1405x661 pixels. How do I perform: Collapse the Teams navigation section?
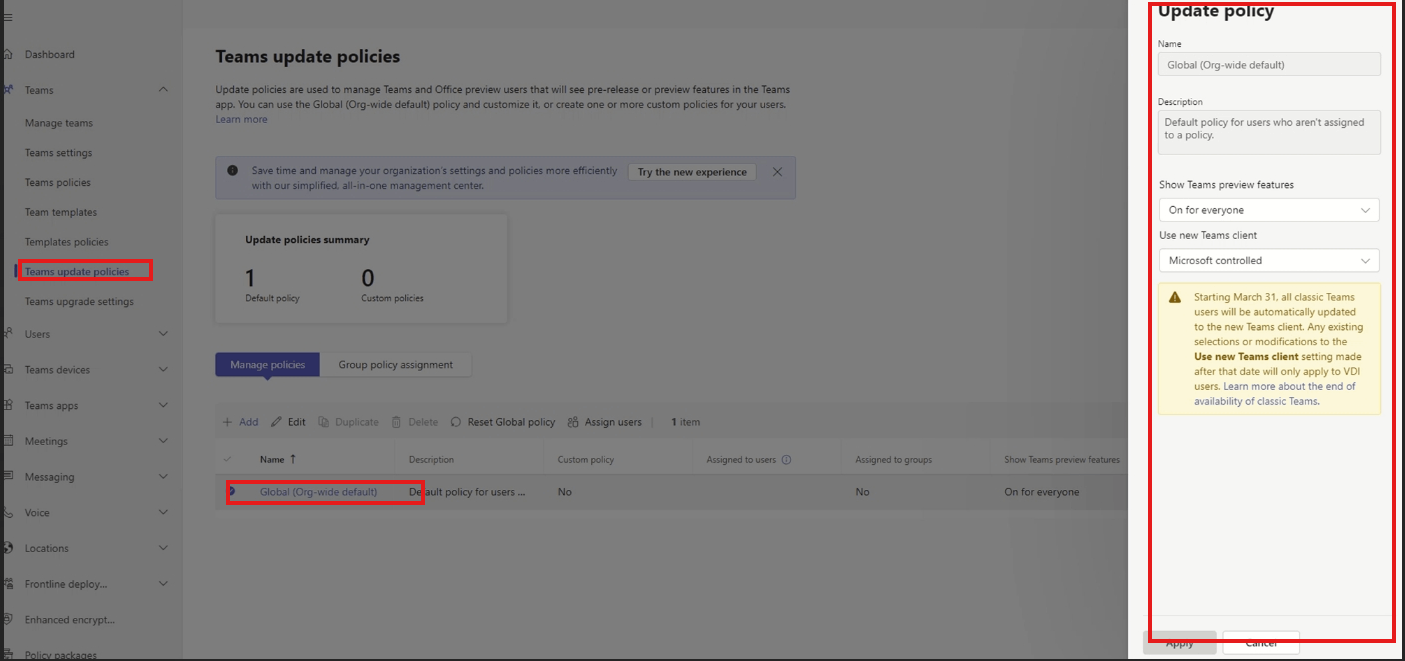(163, 90)
